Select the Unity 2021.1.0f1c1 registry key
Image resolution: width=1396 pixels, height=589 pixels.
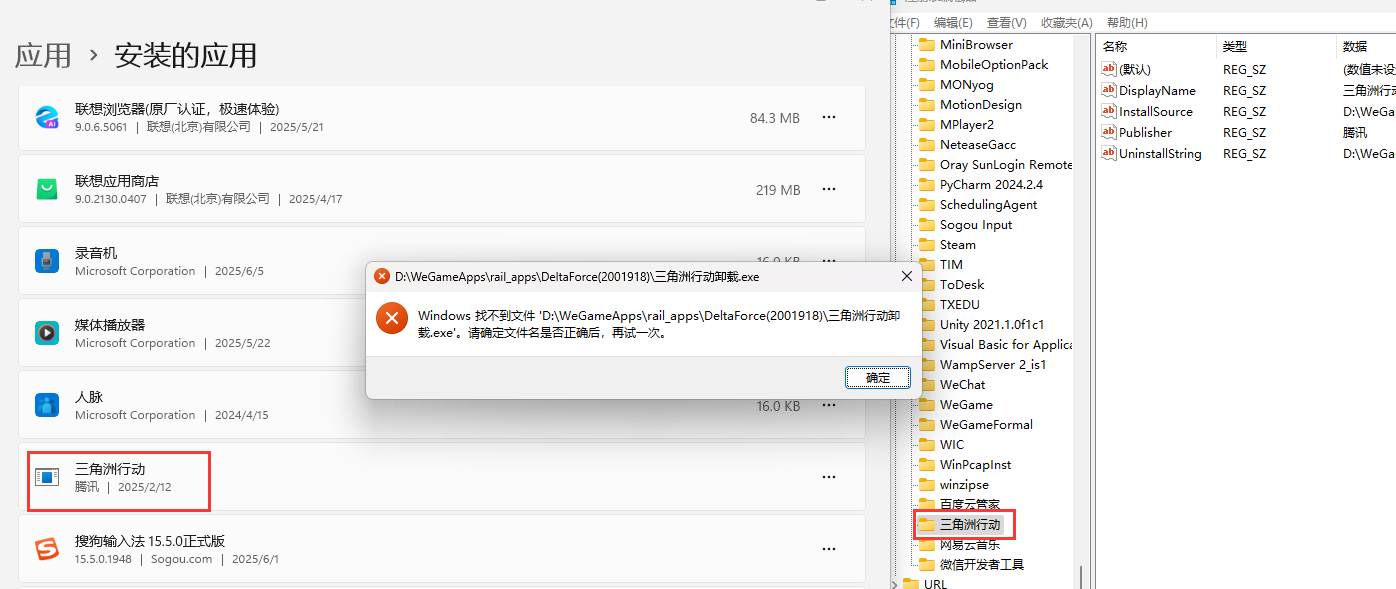pyautogui.click(x=992, y=324)
